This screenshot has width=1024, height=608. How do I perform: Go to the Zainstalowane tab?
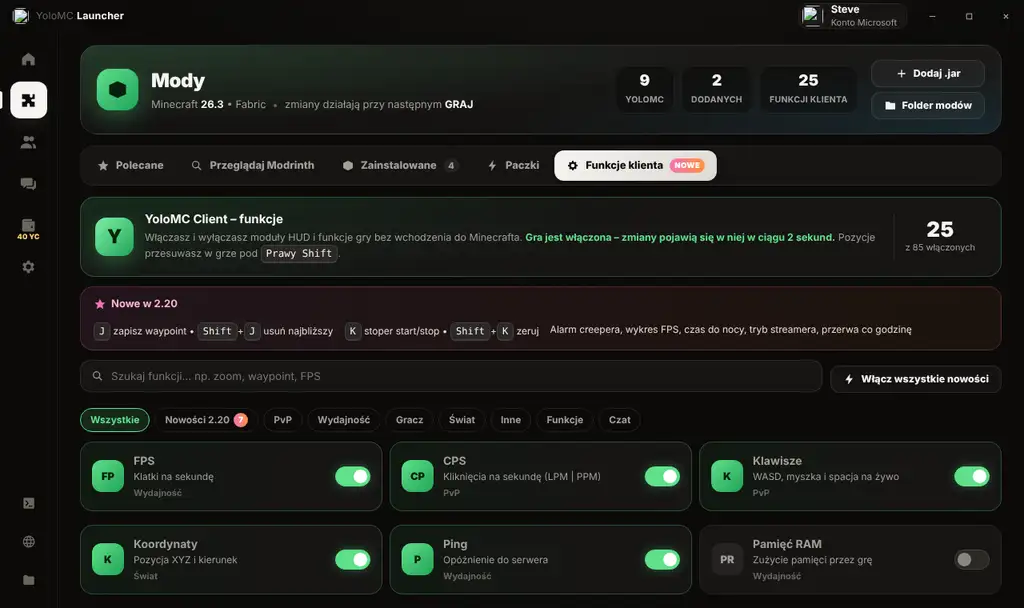400,166
